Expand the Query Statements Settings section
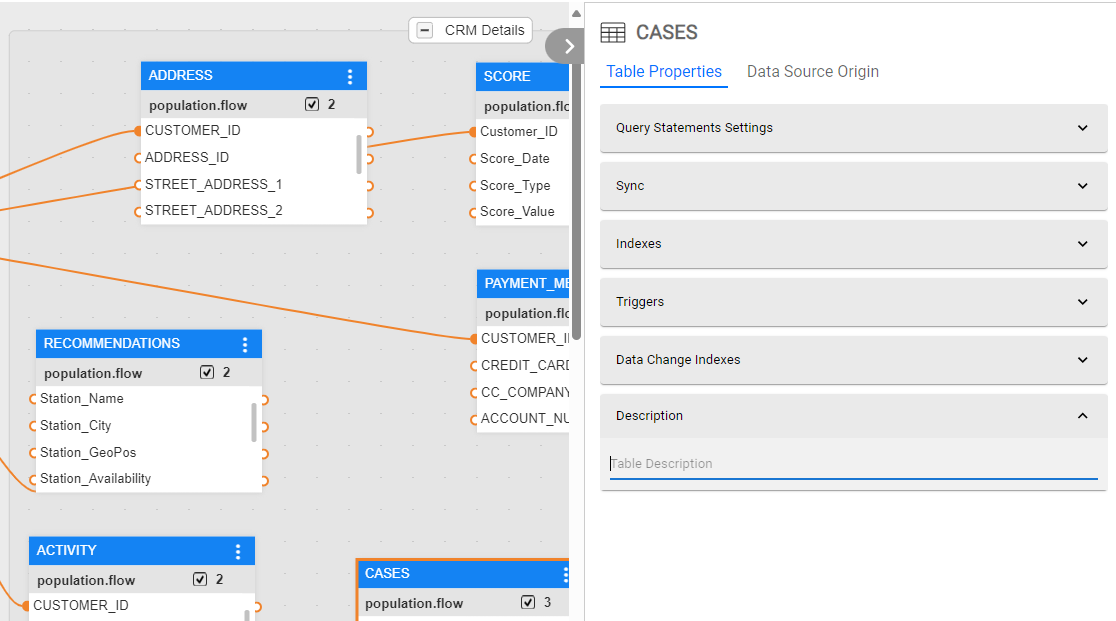Image resolution: width=1116 pixels, height=621 pixels. (853, 128)
